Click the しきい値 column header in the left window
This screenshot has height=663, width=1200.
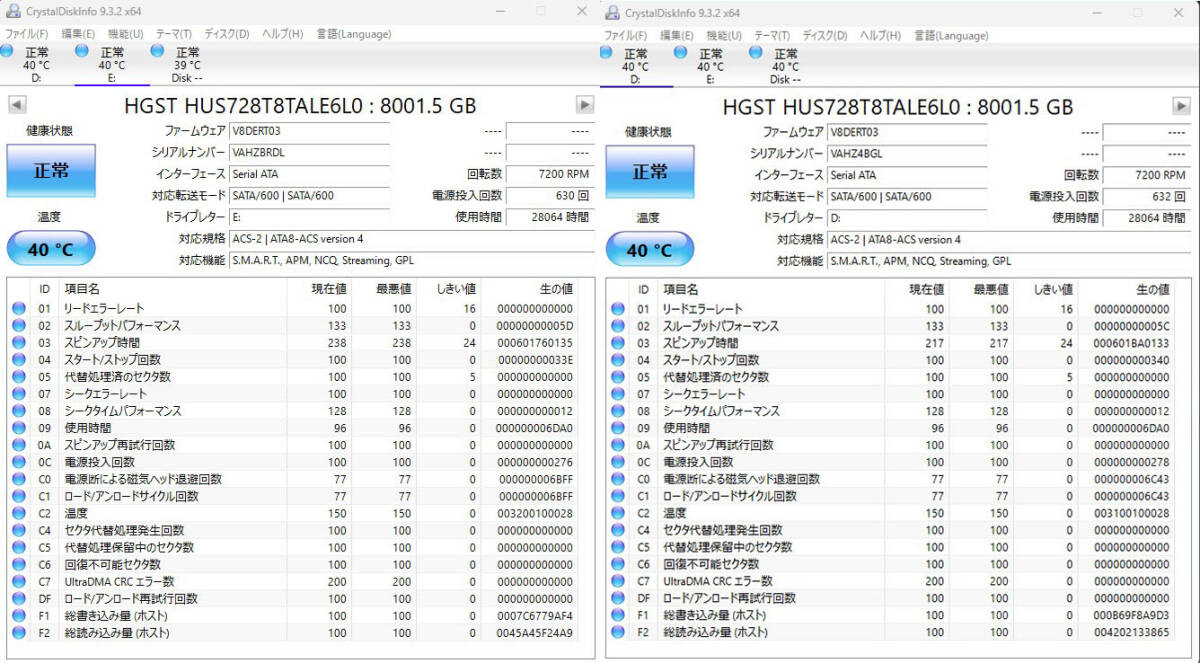(457, 289)
